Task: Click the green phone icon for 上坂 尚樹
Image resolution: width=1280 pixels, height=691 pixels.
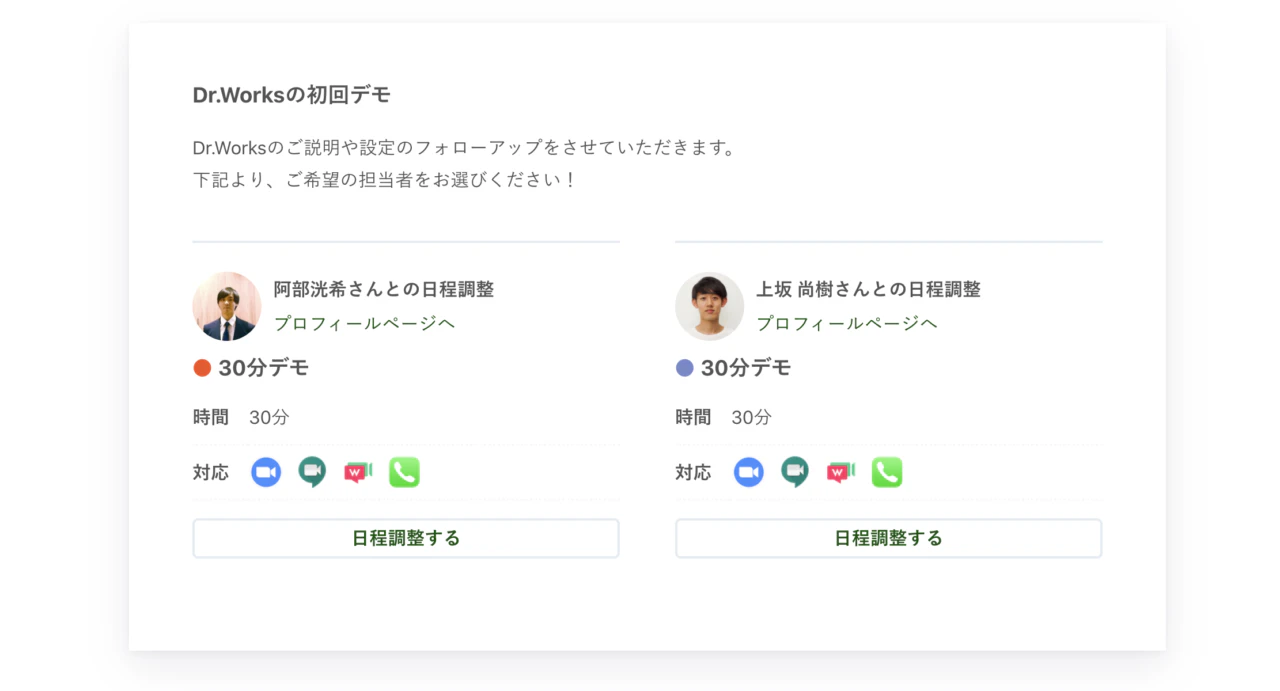Action: 887,472
